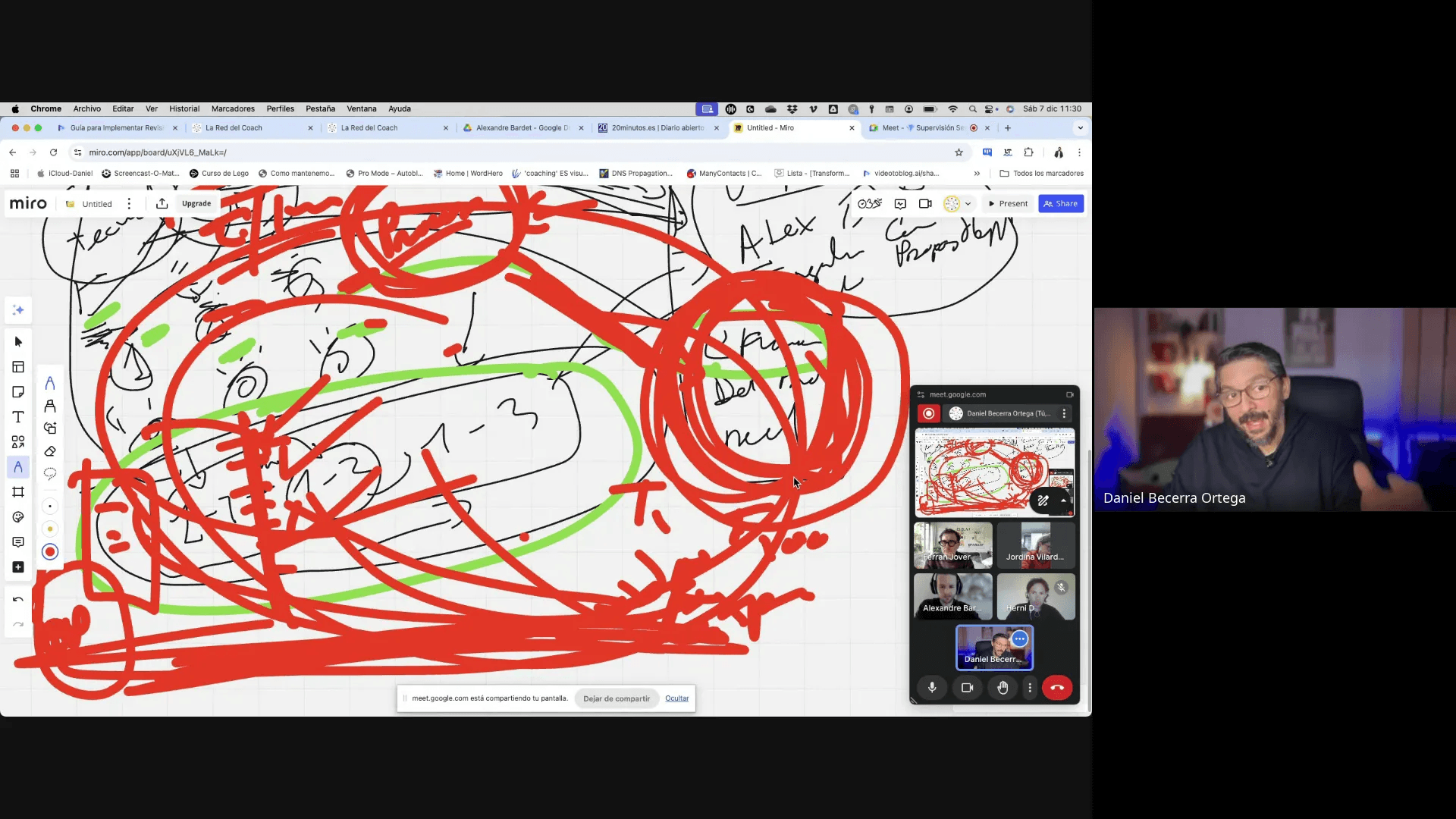Hang up the Meet call
Viewport: 1456px width, 819px height.
coord(1057,688)
